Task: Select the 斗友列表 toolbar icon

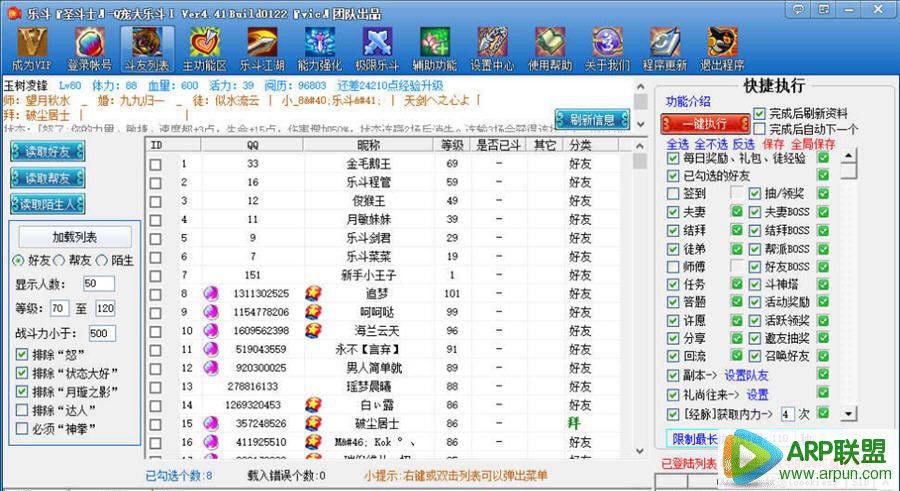Action: click(147, 49)
